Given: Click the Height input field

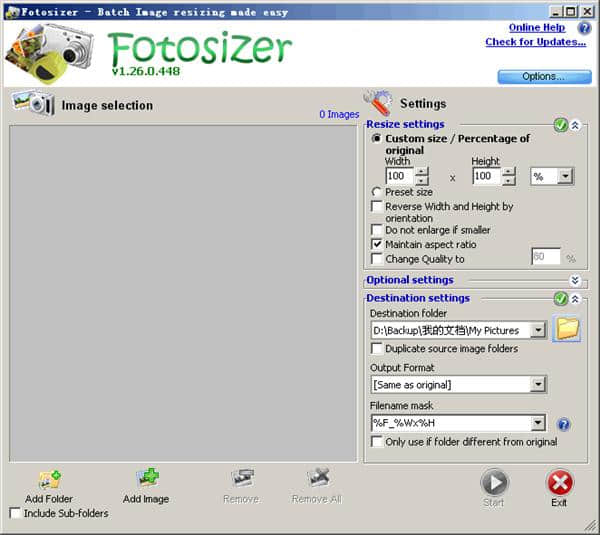Looking at the screenshot, I should click(x=487, y=176).
